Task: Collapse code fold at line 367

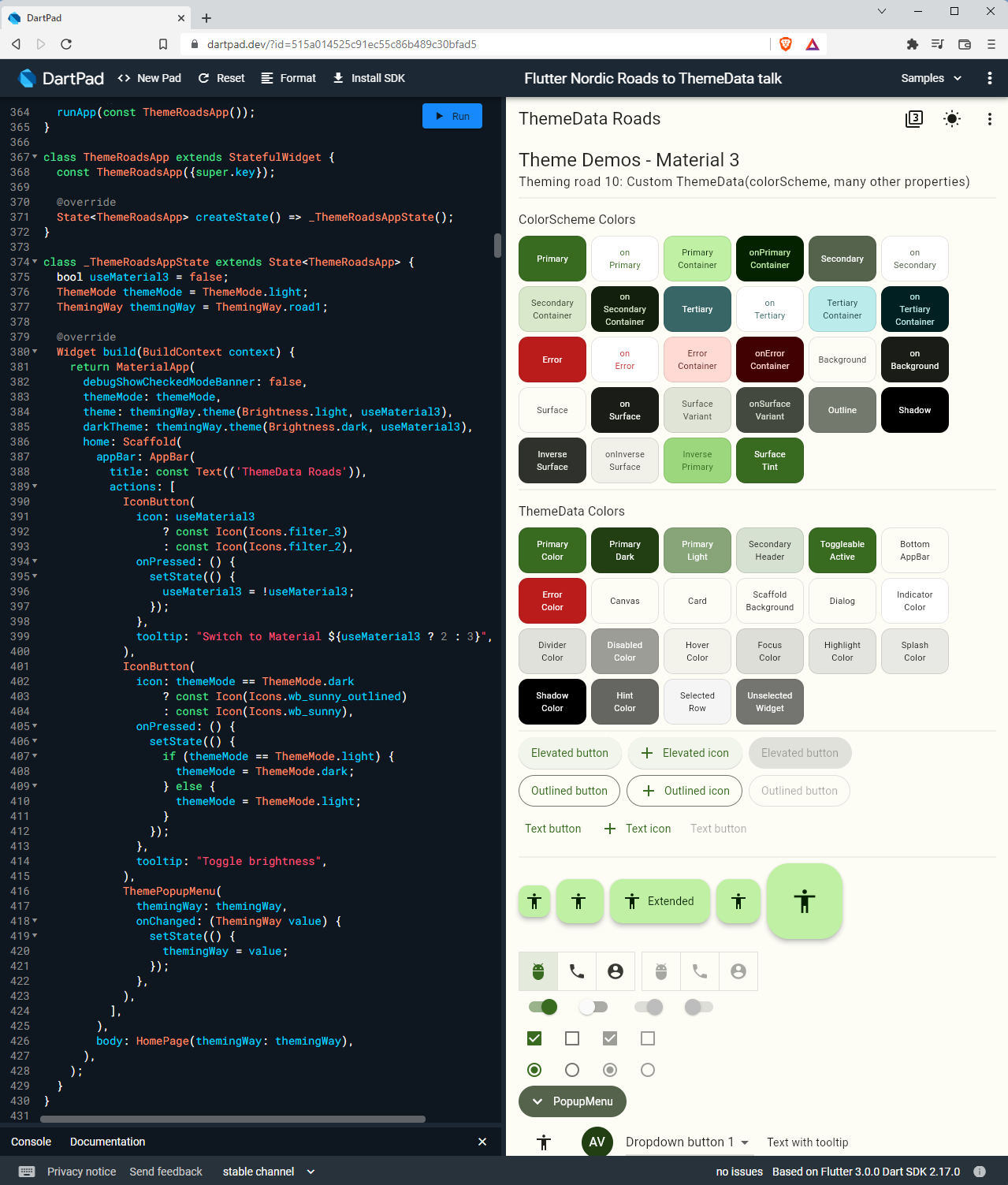Action: click(35, 157)
